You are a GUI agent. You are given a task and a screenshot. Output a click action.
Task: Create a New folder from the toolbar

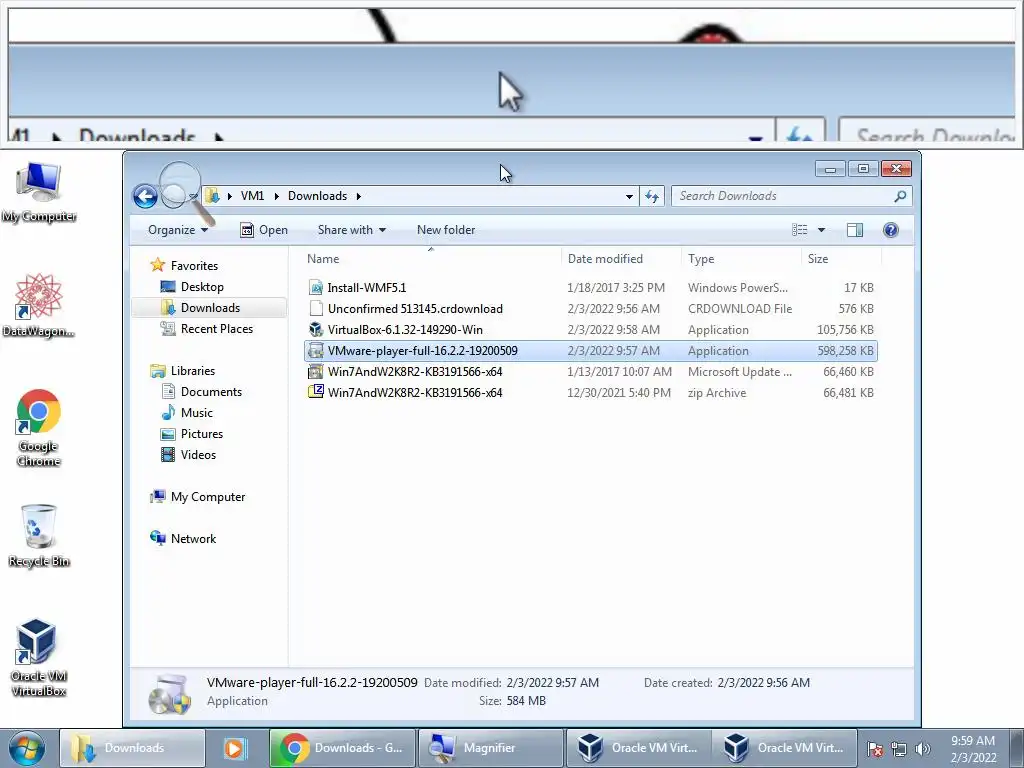click(x=446, y=230)
